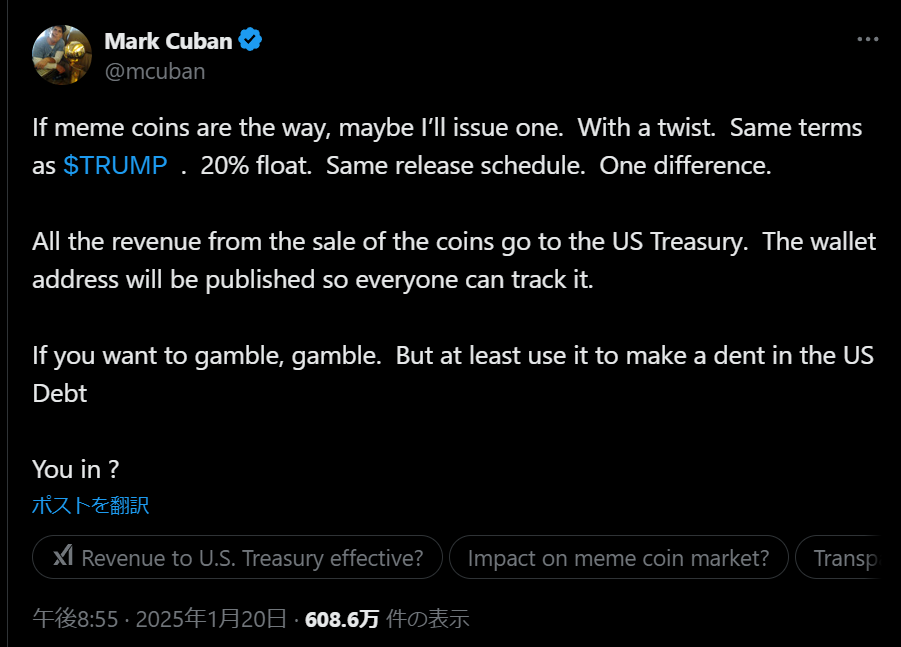Click the date 2025年1月20日
The width and height of the screenshot is (901, 647).
coord(210,619)
